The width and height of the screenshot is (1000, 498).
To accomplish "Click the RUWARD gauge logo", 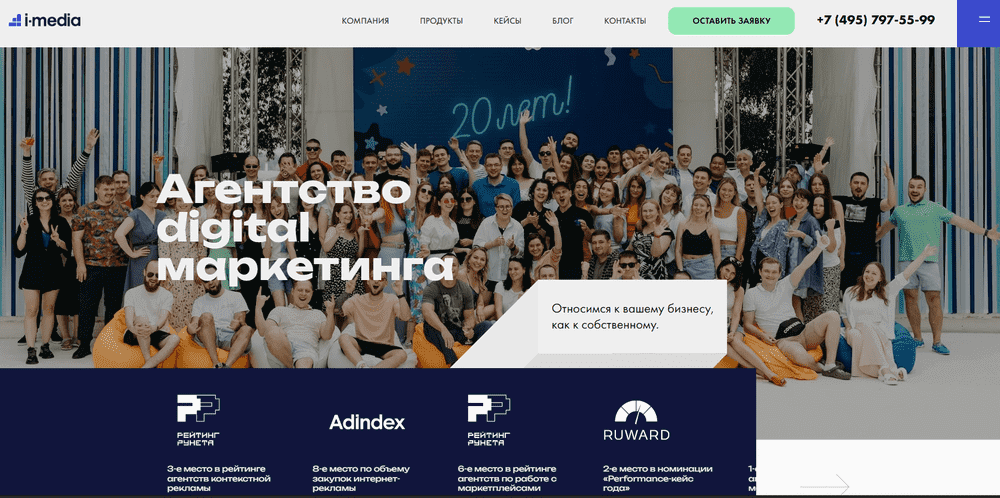I will (636, 421).
